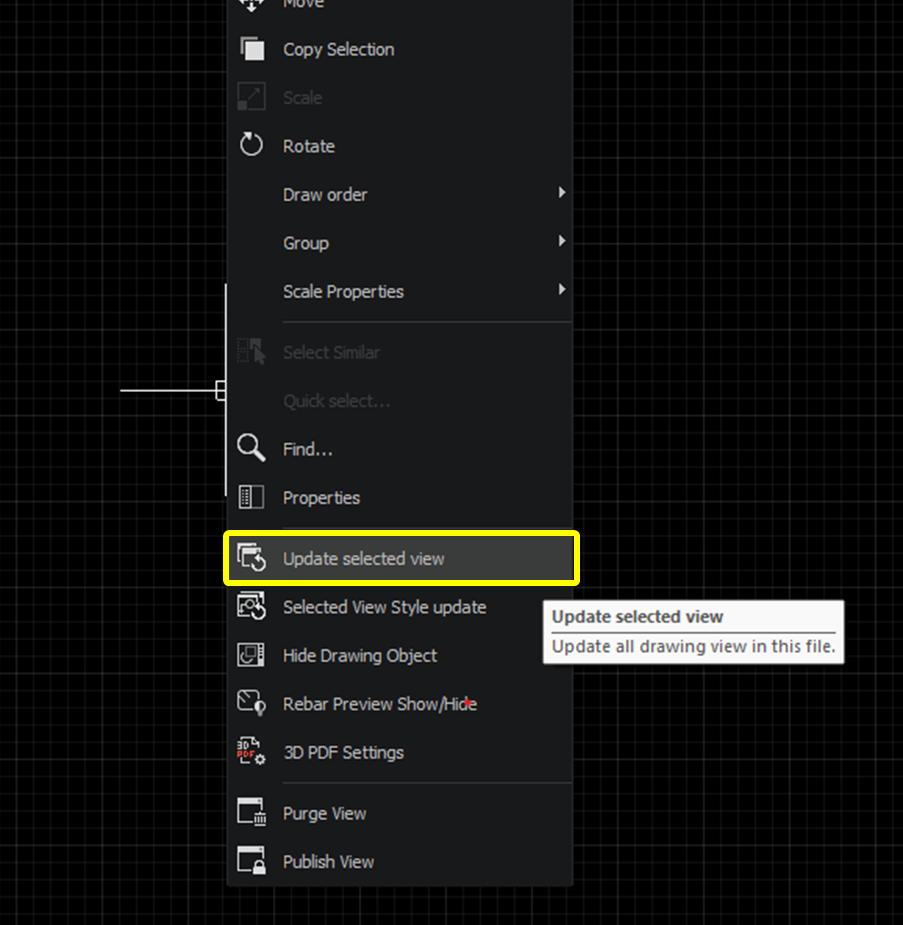Click the square grip on the line
Image resolution: width=903 pixels, height=925 pixels.
[218, 390]
